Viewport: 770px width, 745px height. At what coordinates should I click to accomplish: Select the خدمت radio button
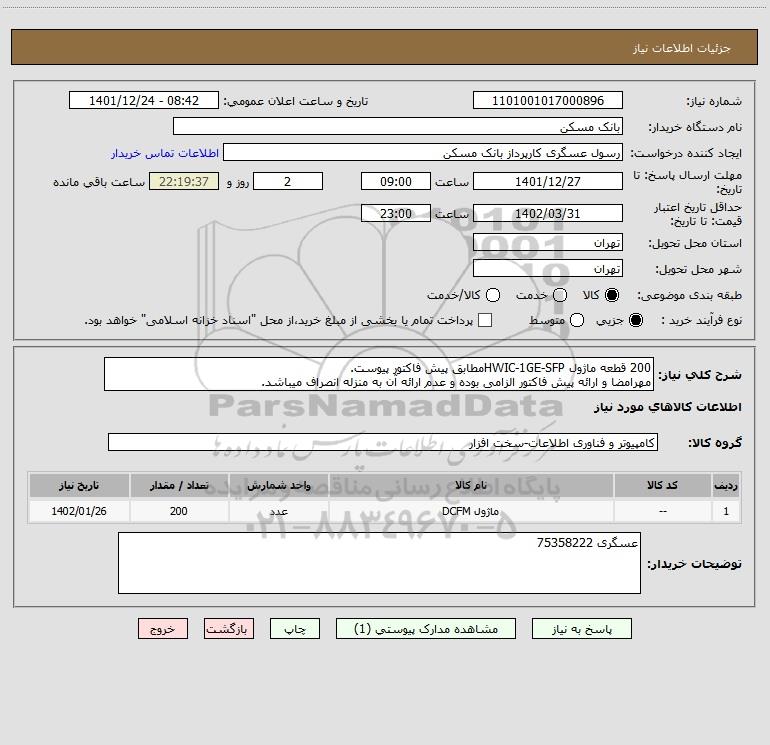(x=560, y=295)
